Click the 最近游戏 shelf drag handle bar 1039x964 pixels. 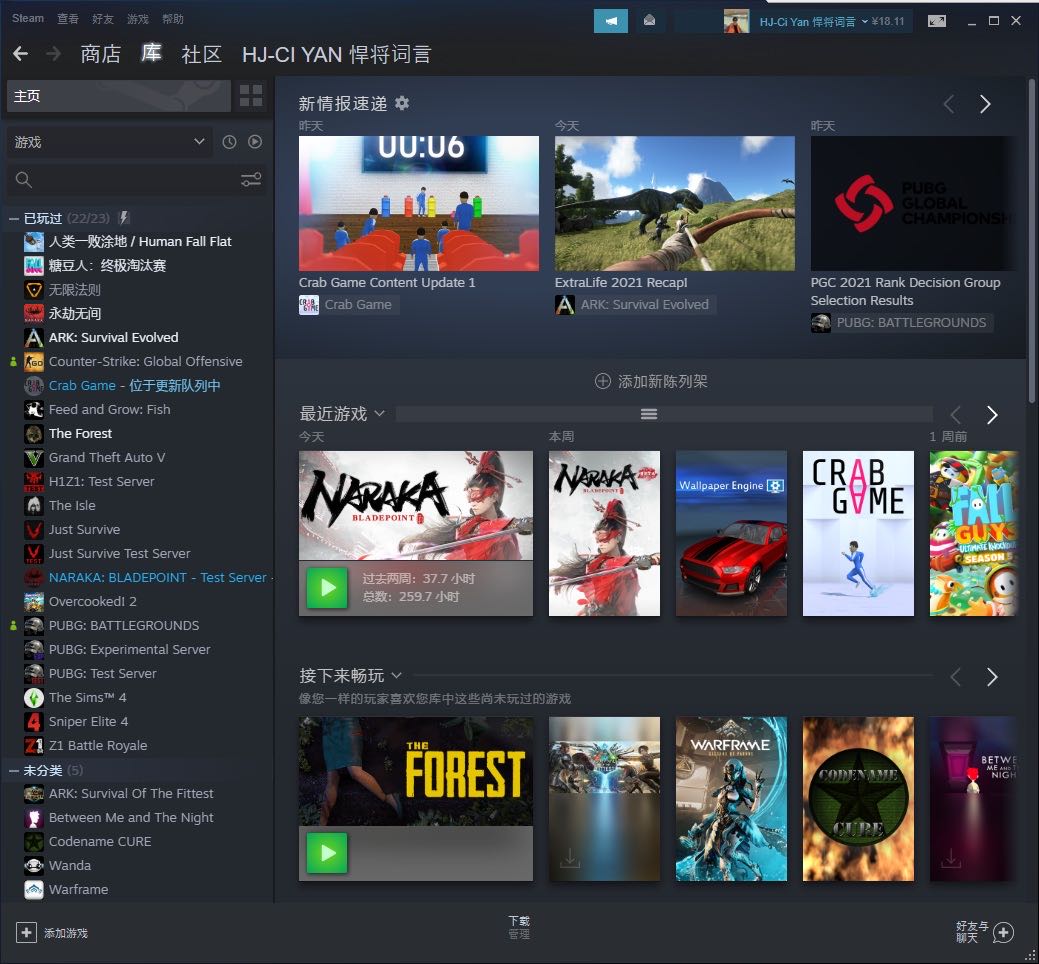click(649, 414)
